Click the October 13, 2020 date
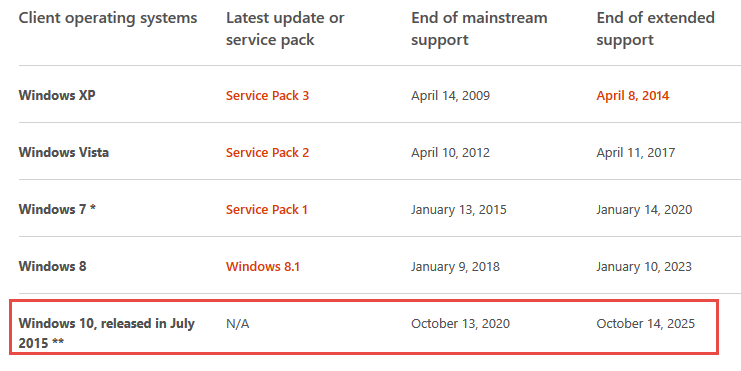Screen dimensions: 741x371 point(460,324)
